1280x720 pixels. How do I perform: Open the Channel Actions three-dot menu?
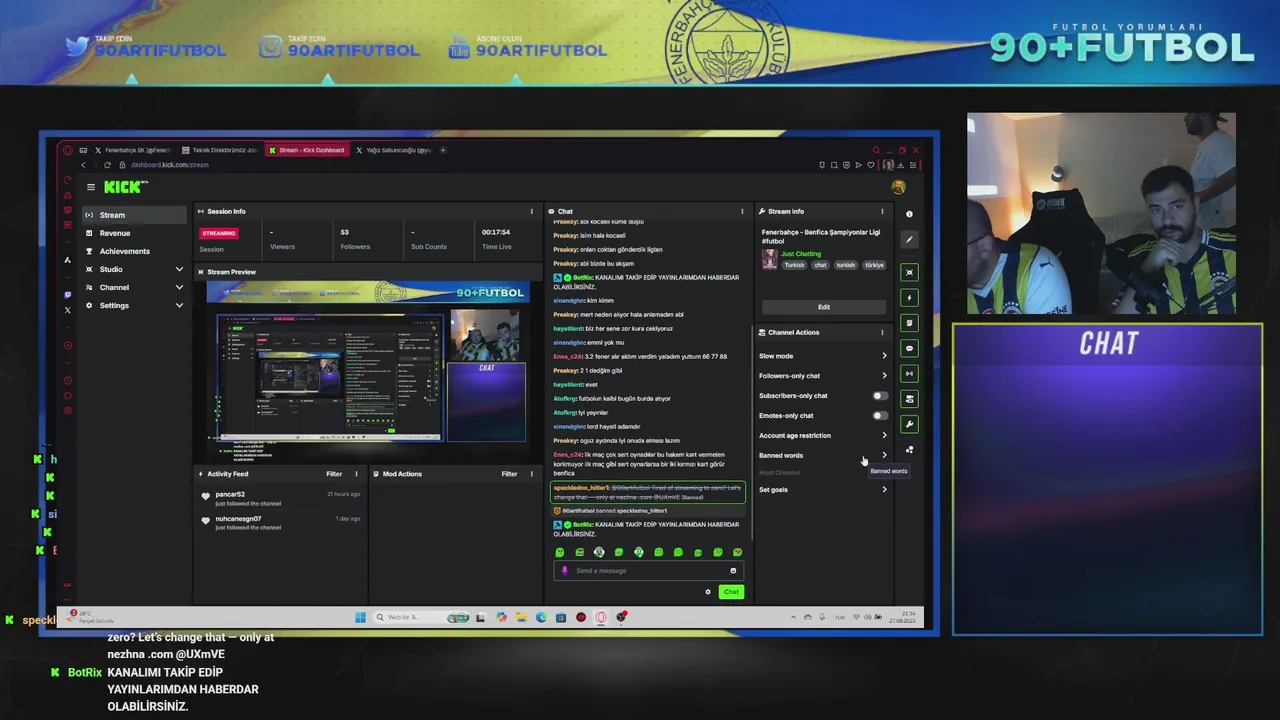coord(882,332)
